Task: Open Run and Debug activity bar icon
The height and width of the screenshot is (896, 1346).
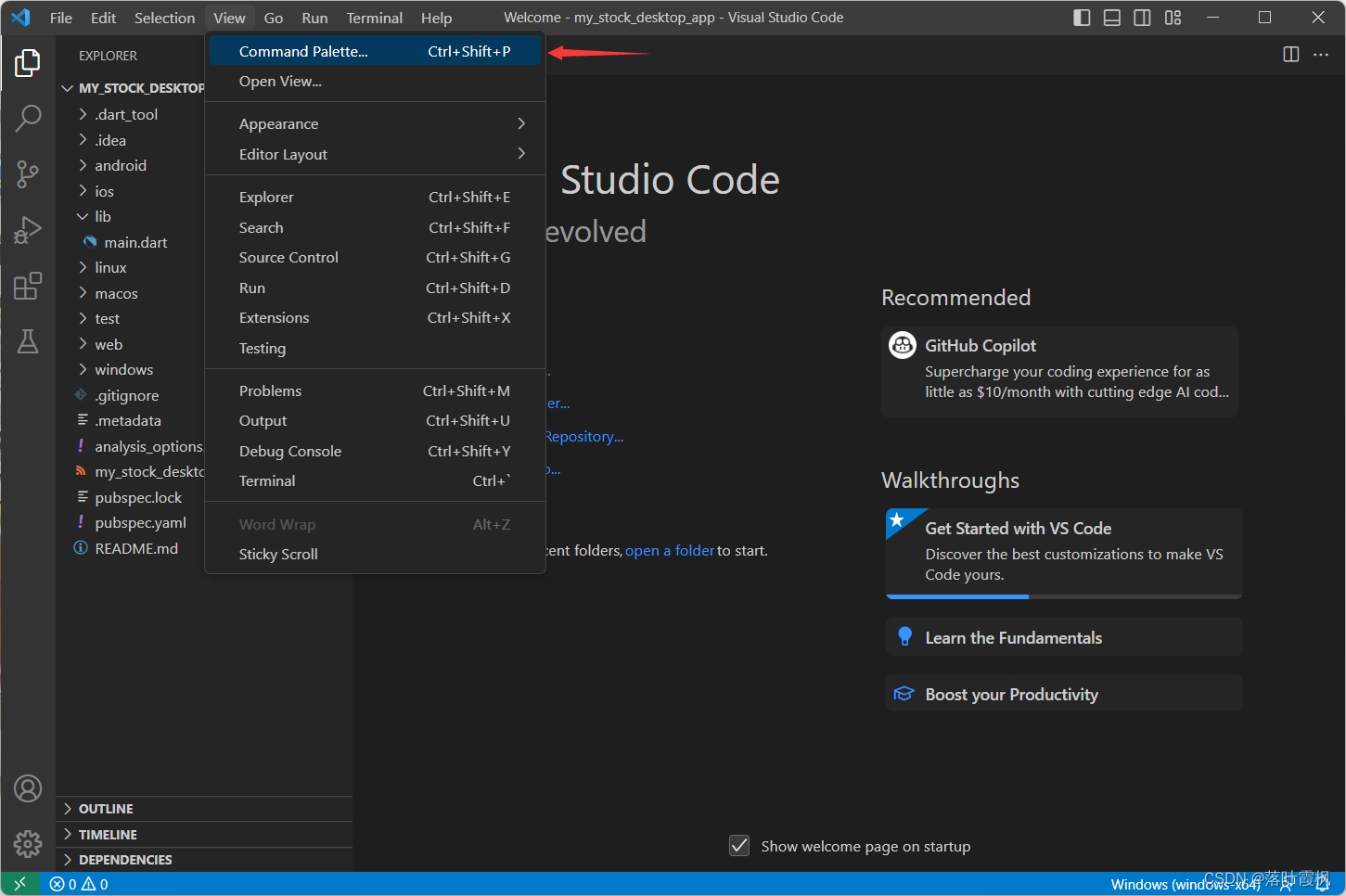Action: tap(28, 230)
